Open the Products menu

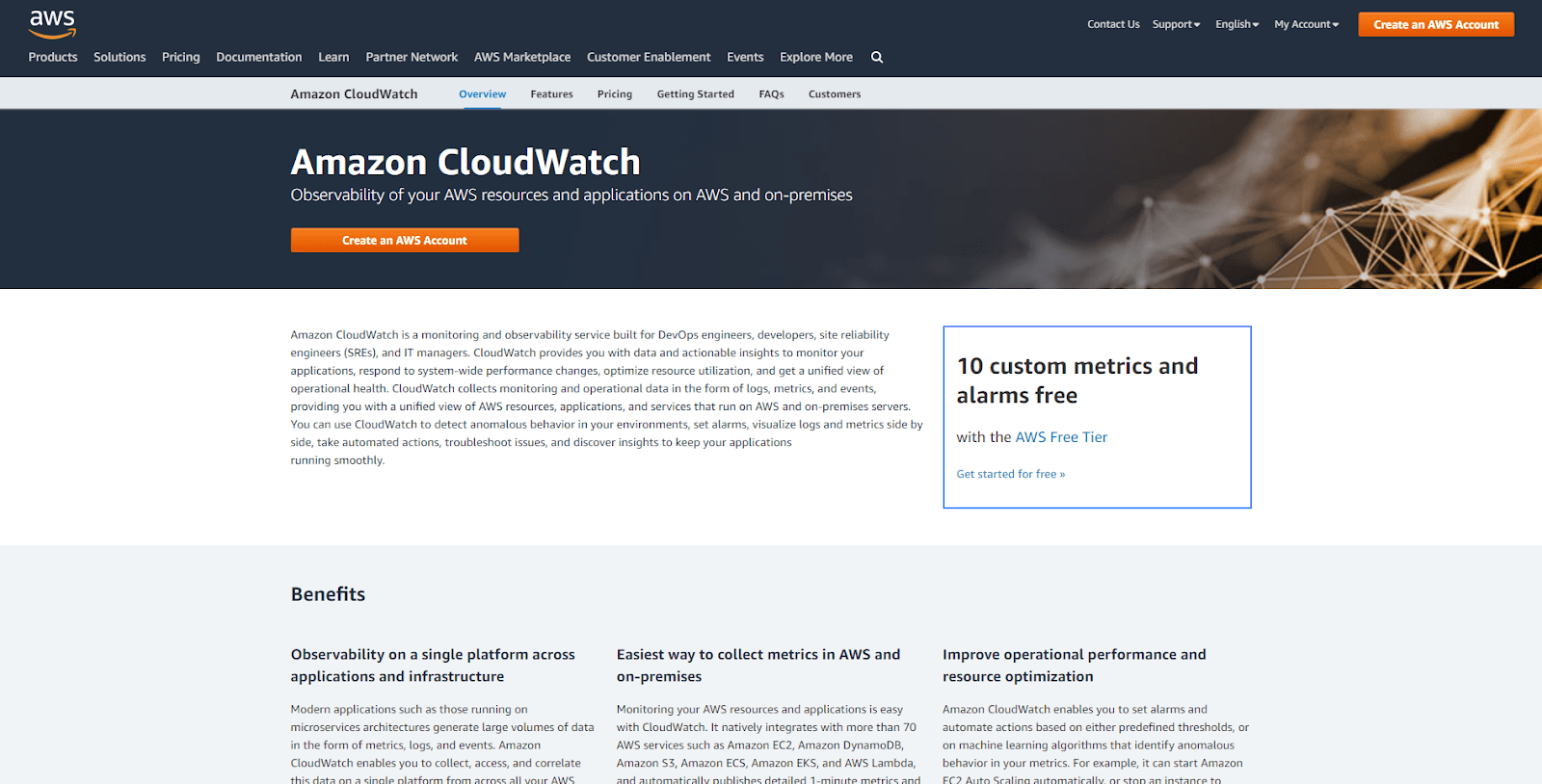53,57
